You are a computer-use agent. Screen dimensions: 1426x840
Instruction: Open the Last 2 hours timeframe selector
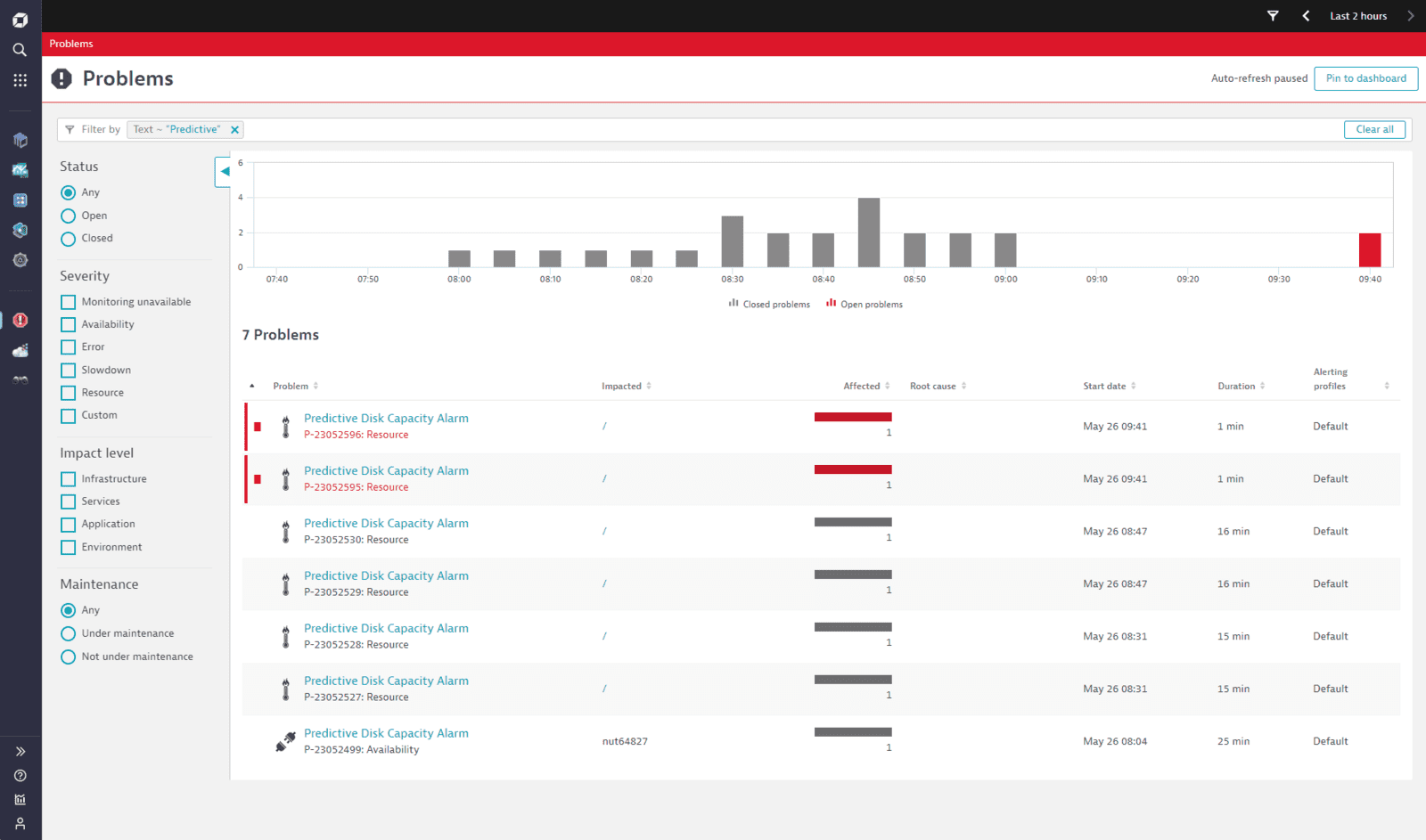1357,15
